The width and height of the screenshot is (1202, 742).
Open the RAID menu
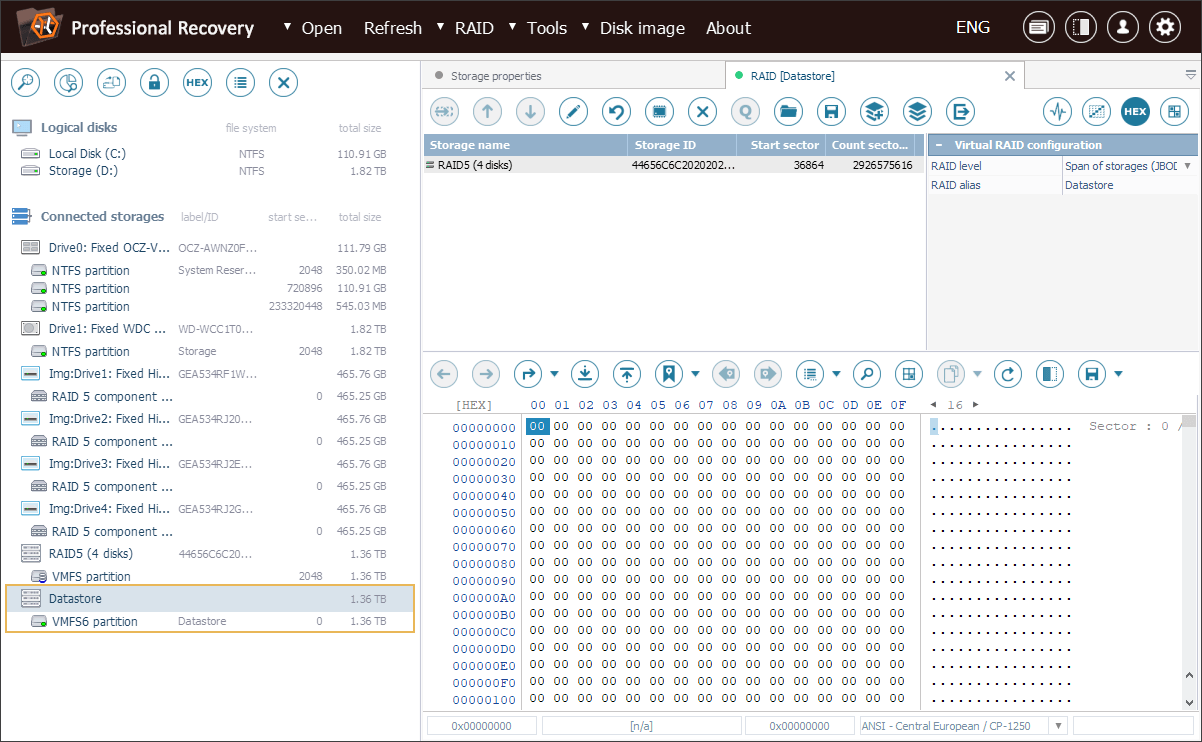tap(473, 28)
